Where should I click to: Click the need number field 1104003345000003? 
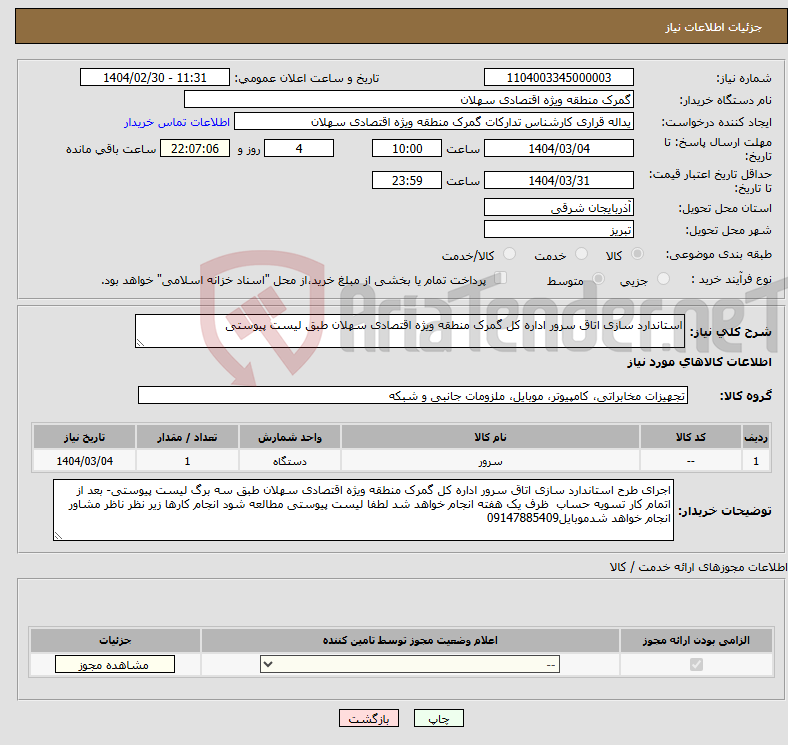pos(558,78)
